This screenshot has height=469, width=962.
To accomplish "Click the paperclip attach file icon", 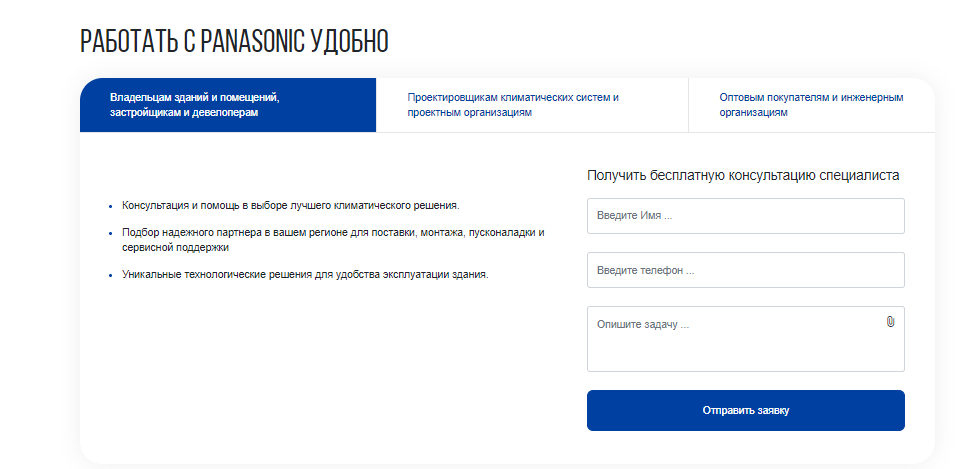I will click(890, 321).
